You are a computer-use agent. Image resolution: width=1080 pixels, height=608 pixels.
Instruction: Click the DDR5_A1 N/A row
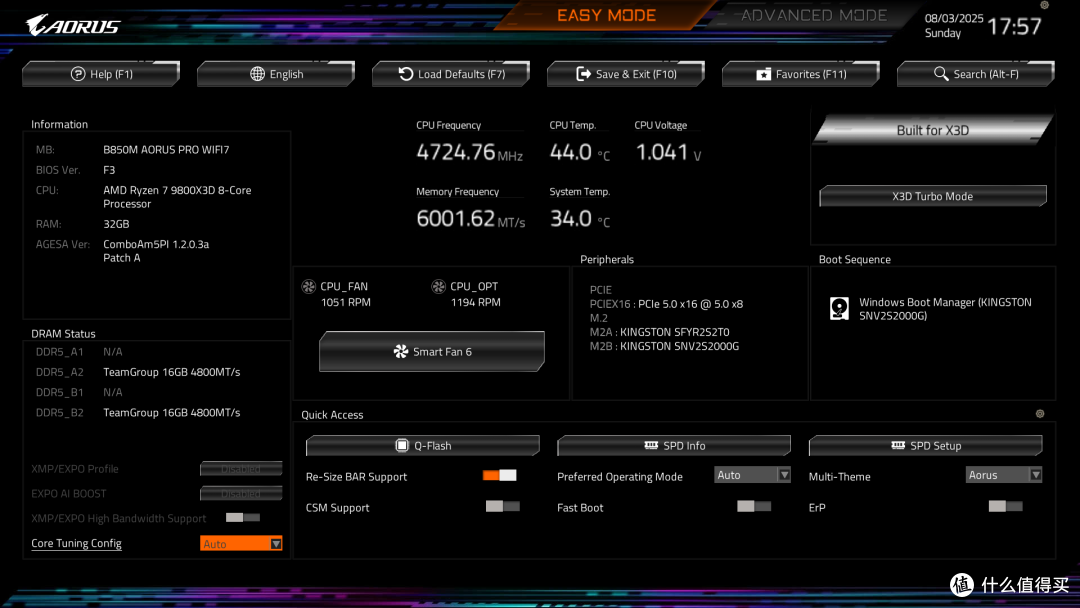[x=79, y=352]
